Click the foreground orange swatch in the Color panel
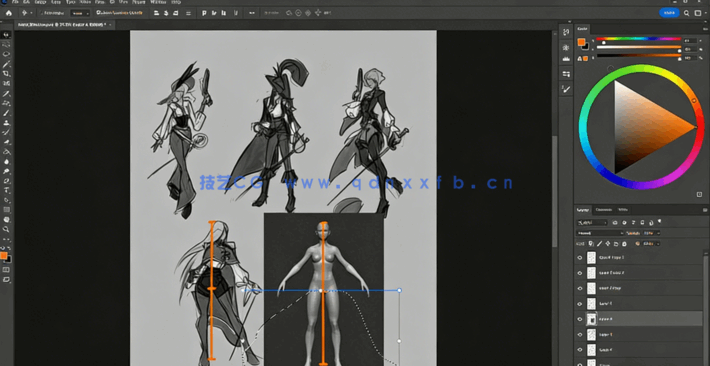 point(580,42)
